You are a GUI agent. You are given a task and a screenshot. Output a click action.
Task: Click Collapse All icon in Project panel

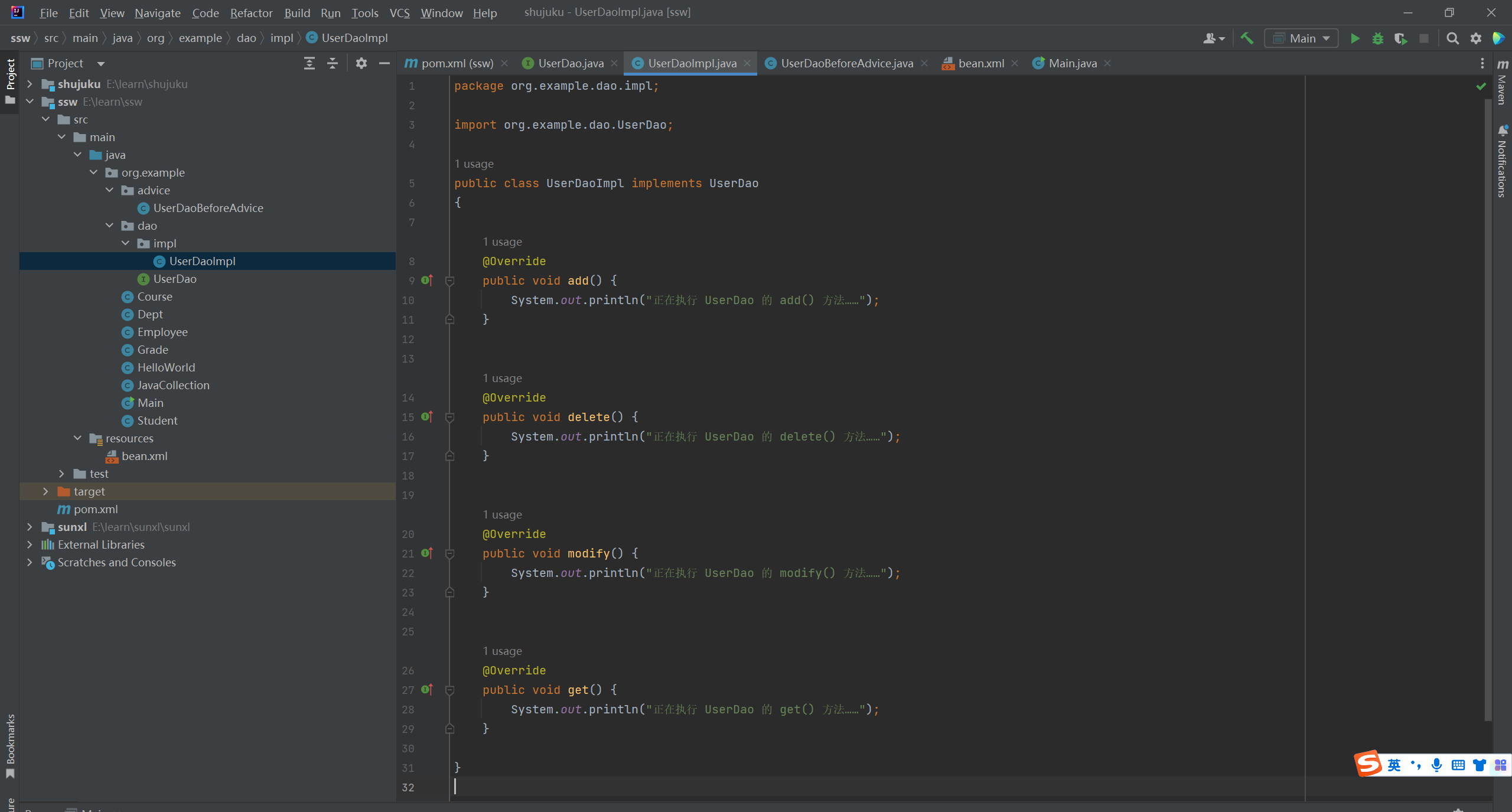pyautogui.click(x=333, y=63)
